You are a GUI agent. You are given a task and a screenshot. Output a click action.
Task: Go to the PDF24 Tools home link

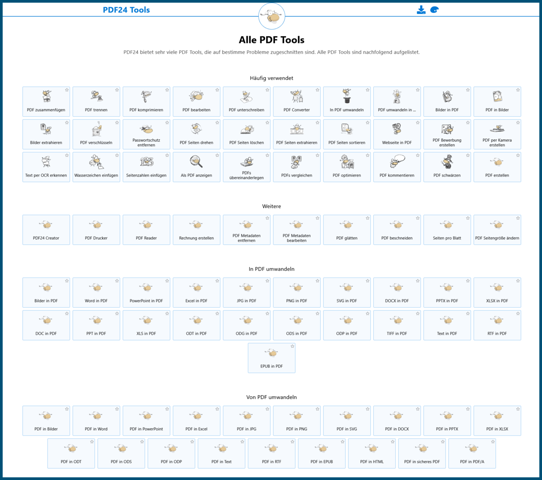coord(126,10)
